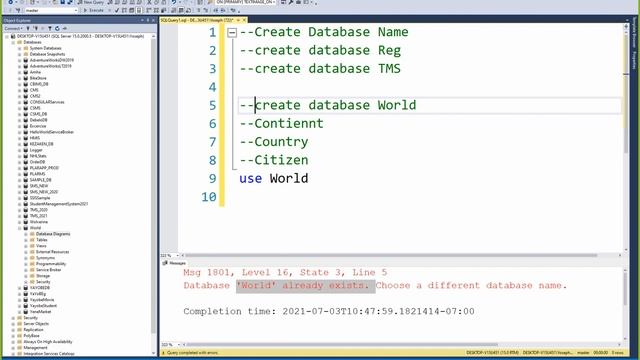Select the BikeStore database
Viewport: 640px width, 360px height.
tap(38, 78)
